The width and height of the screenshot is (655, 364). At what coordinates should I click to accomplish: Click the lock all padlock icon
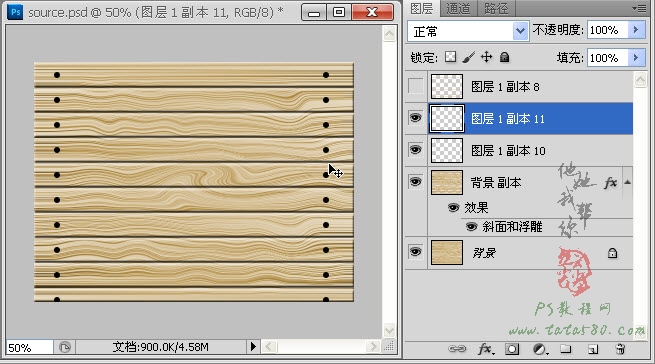tap(505, 57)
